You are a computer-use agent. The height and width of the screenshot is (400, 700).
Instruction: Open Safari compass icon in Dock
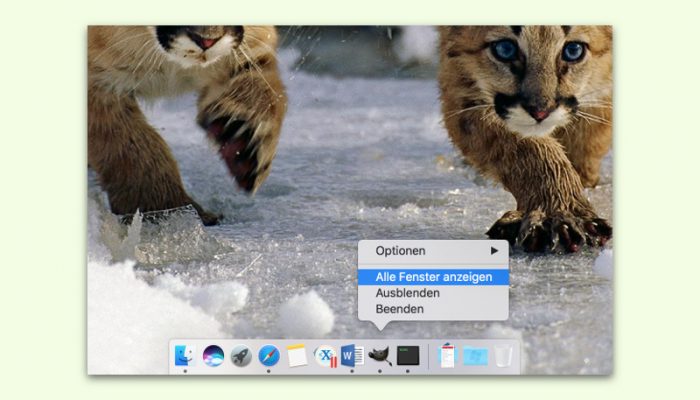pyautogui.click(x=269, y=356)
